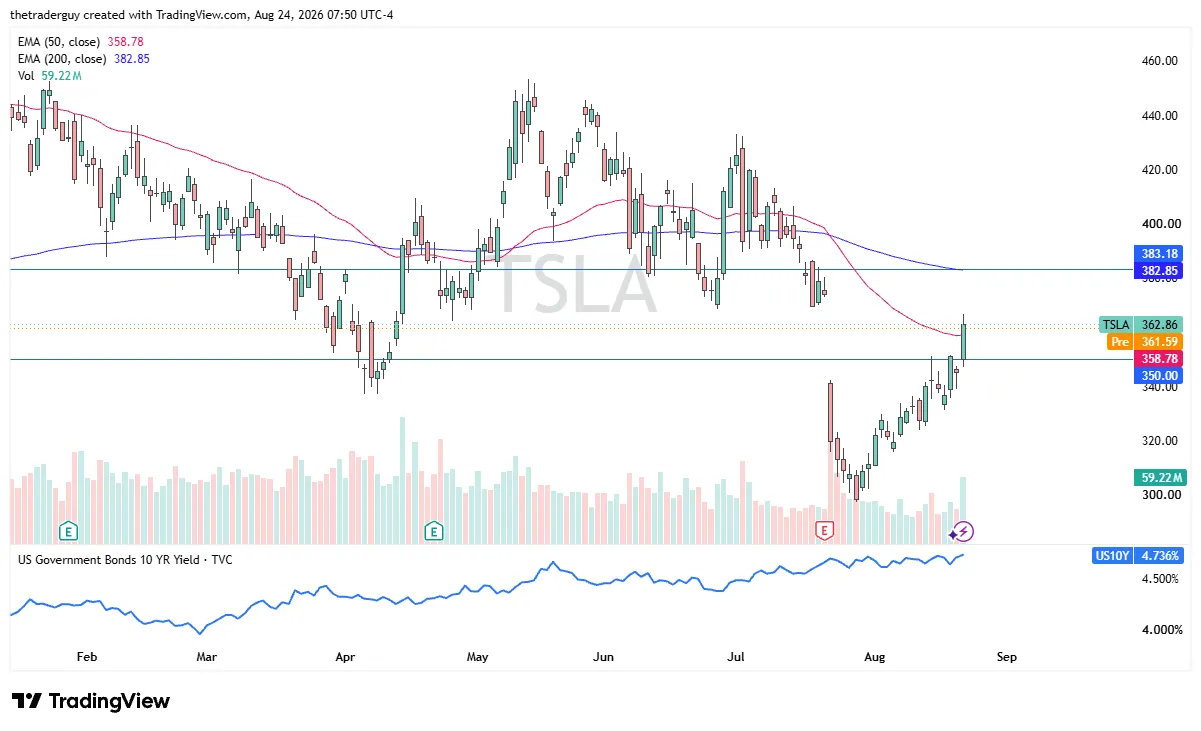Click the 300.00 price axis tick
Viewport: 1201px width, 731px height.
[1161, 495]
